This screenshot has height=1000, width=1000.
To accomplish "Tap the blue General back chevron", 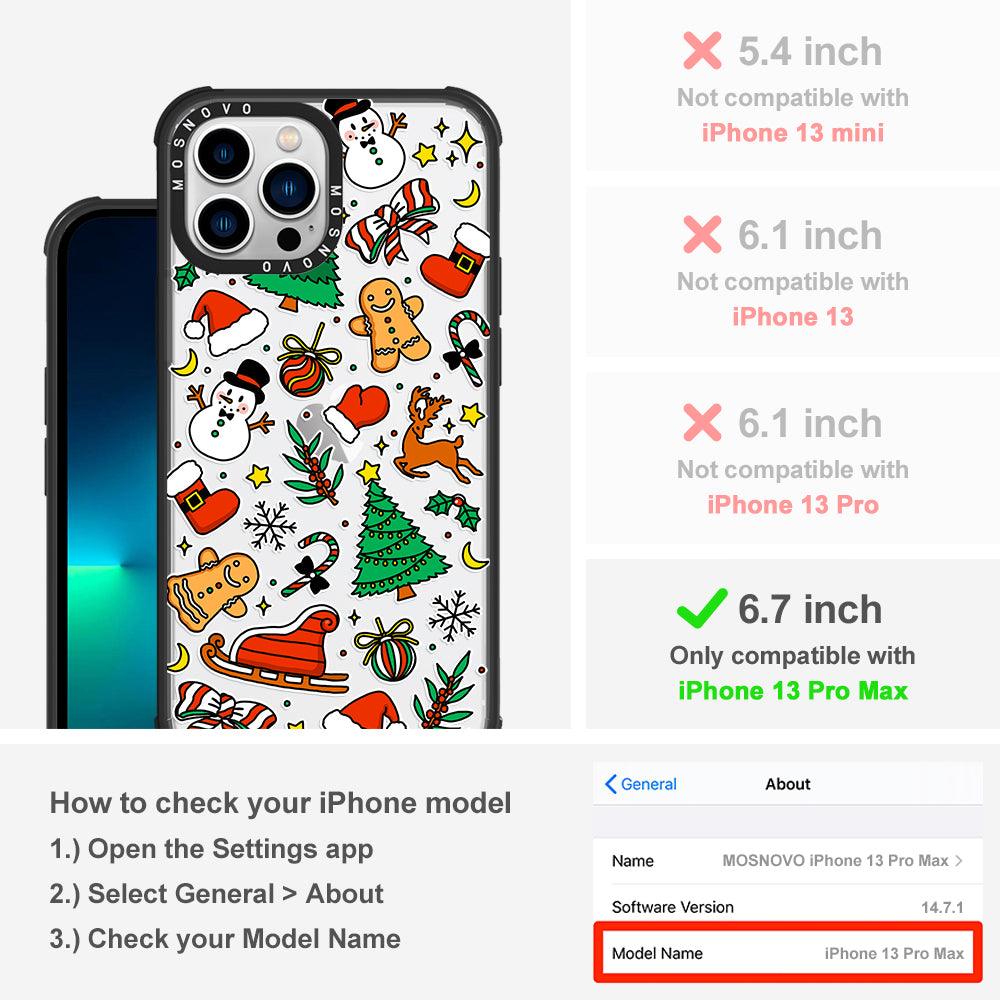I will 610,784.
